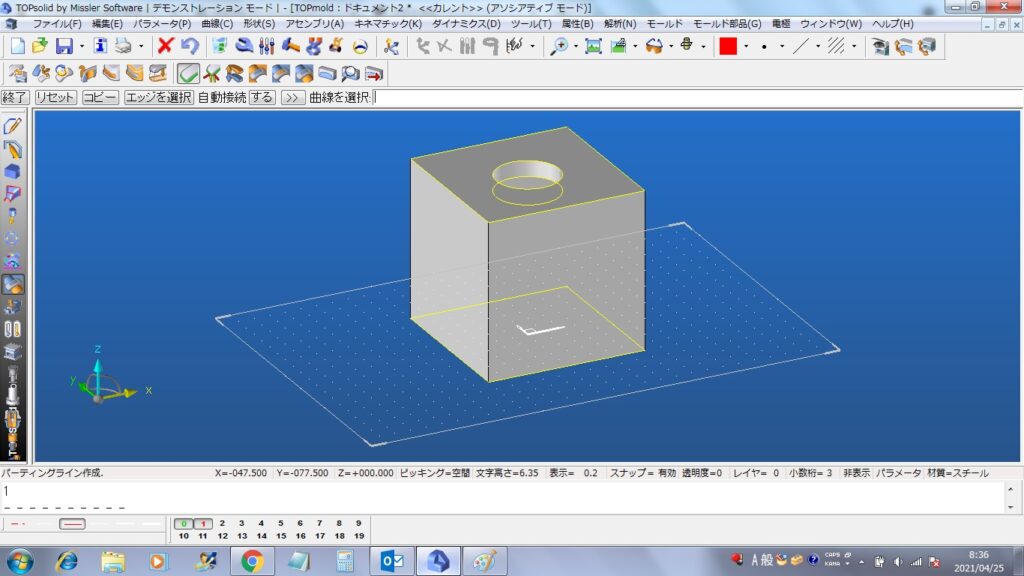Viewport: 1024px width, 576px height.
Task: Open Outlook from the taskbar
Action: (392, 561)
